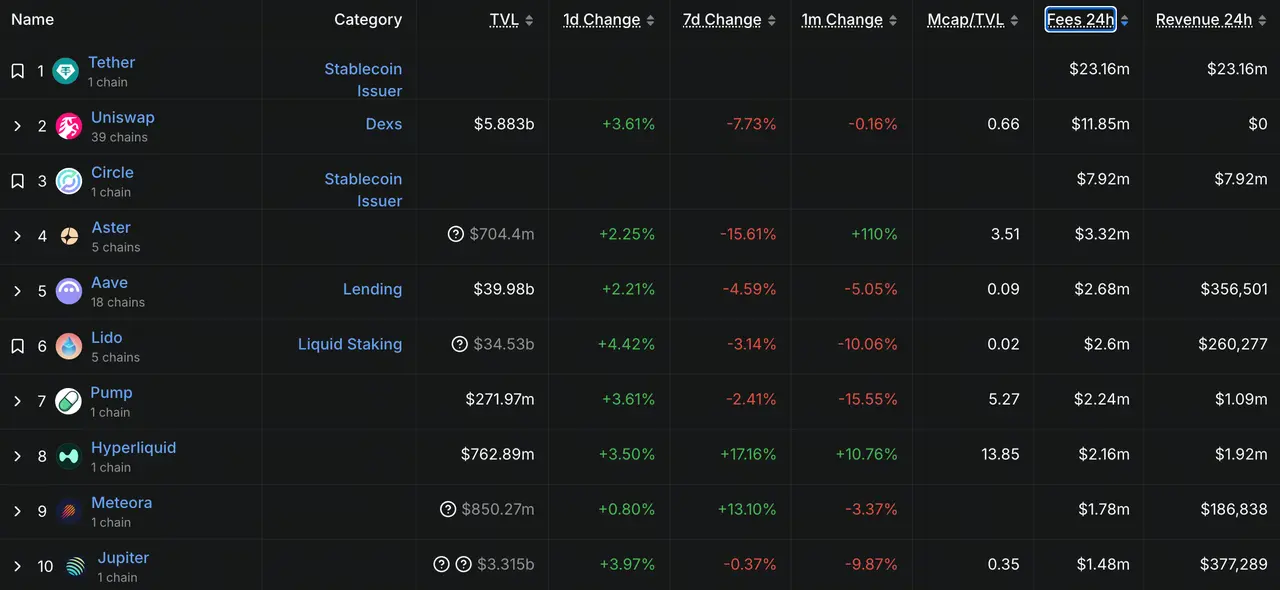The width and height of the screenshot is (1280, 590).
Task: Sort by the Fees 24h column header
Action: [1080, 20]
